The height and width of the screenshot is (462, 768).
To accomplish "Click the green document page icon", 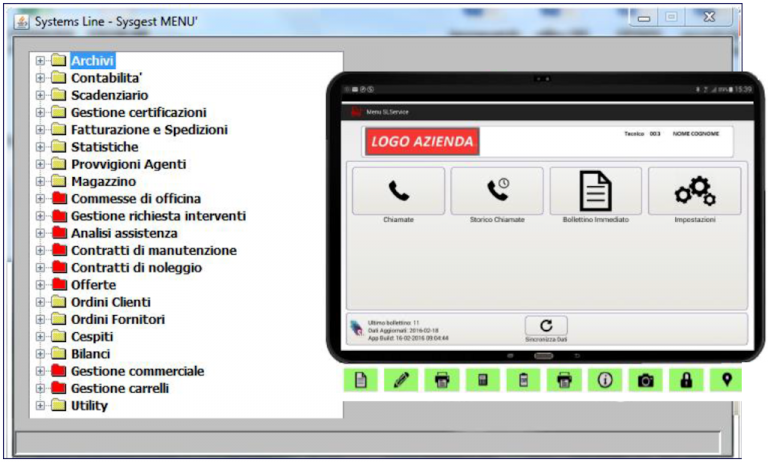I will click(360, 380).
